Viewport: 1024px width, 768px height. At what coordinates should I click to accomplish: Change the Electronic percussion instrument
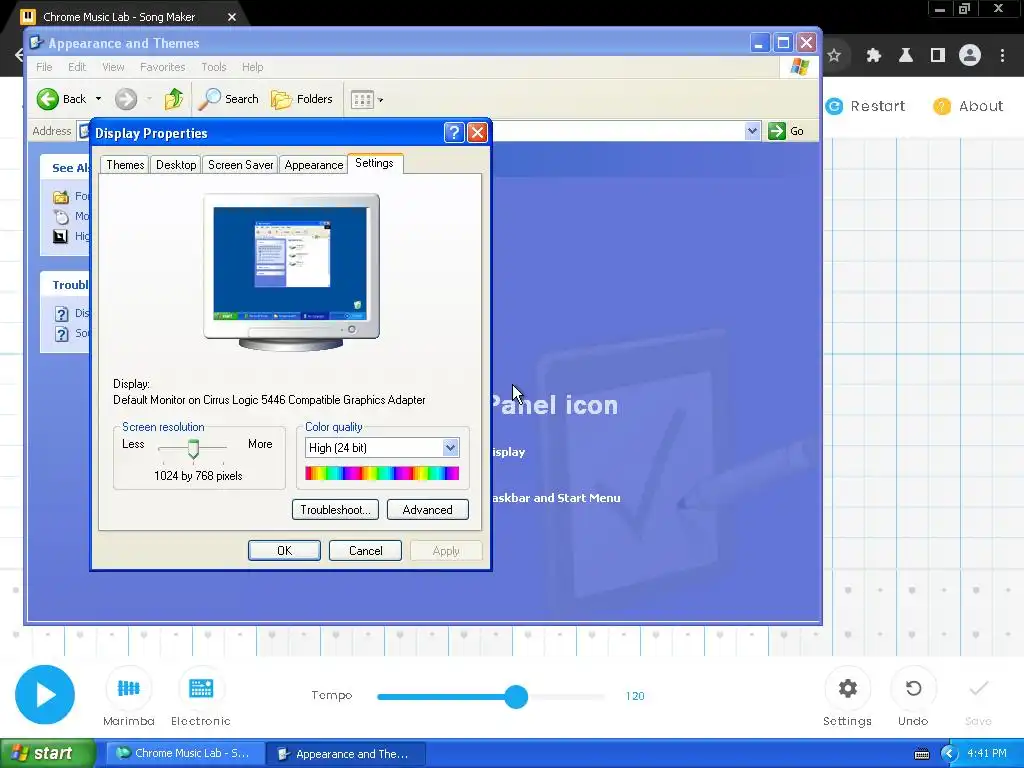tap(200, 696)
